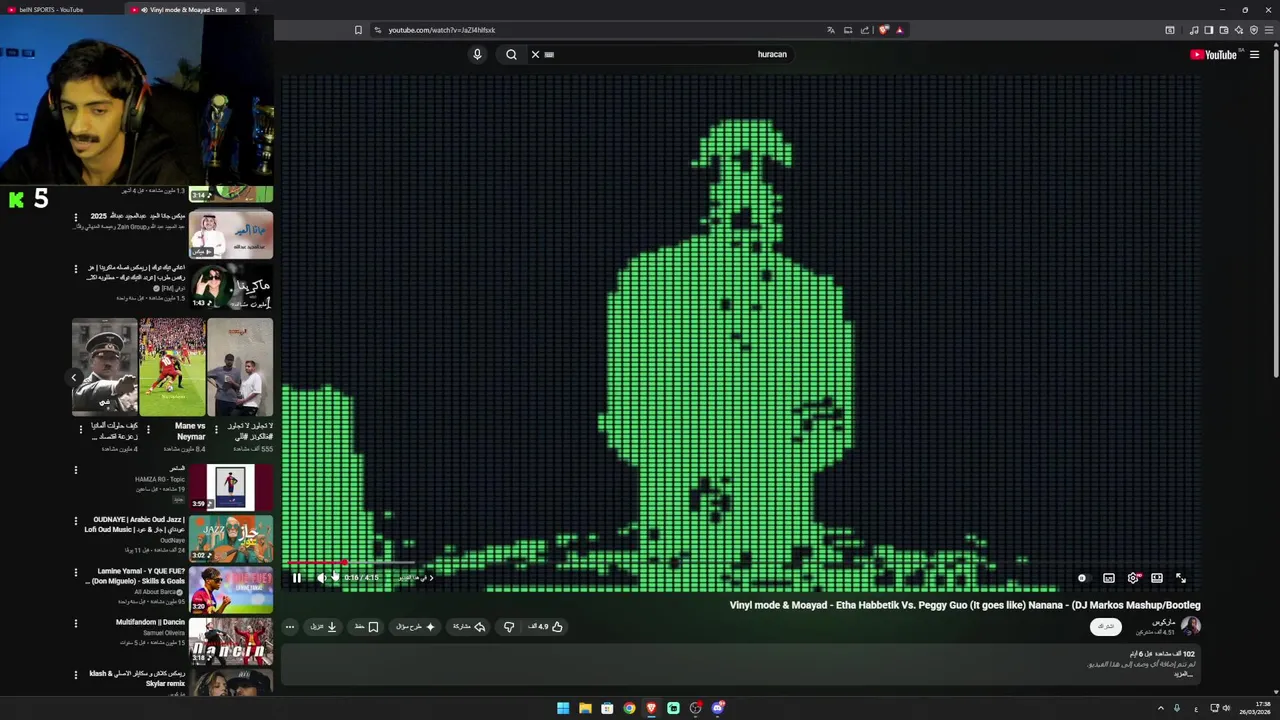Open the 'Lamine Yamal - Y QUE FUE?' thumbnail
Image resolution: width=1280 pixels, height=720 pixels.
click(230, 590)
